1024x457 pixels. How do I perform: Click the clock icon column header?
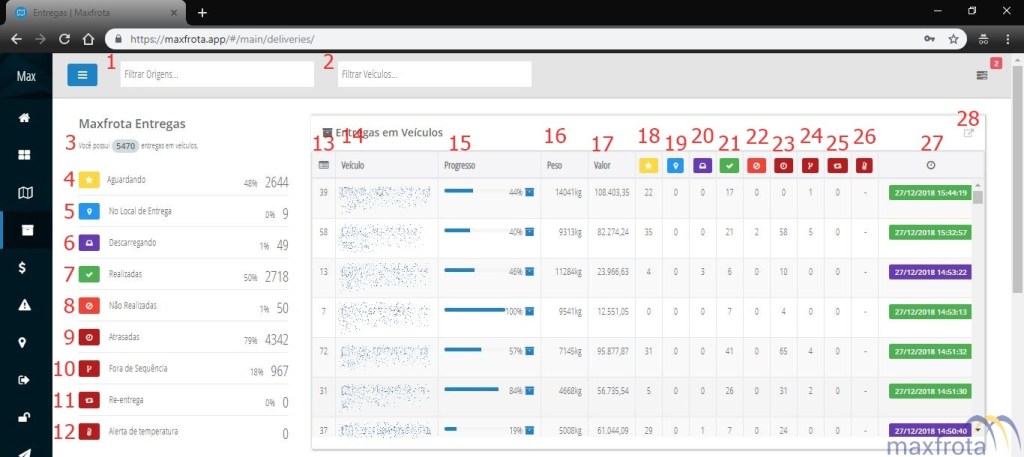[x=931, y=164]
